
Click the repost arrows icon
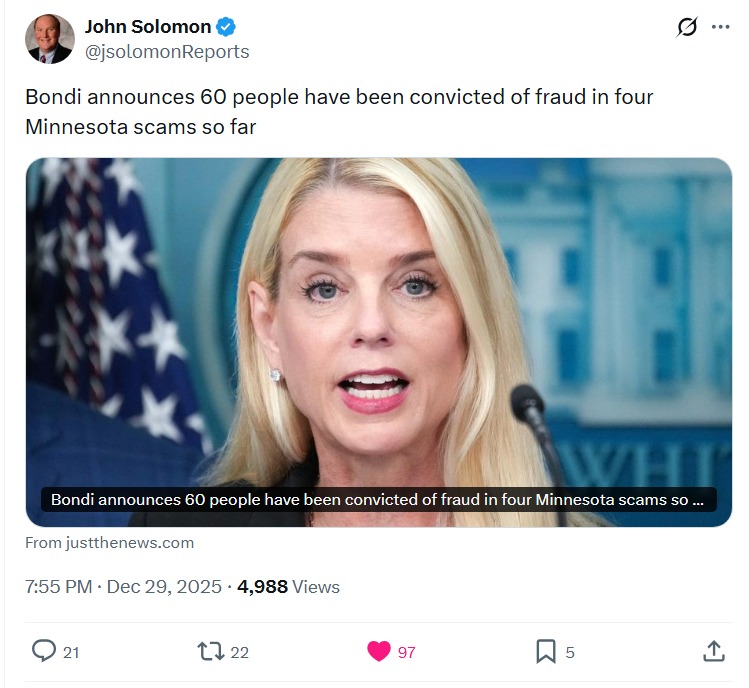(211, 652)
